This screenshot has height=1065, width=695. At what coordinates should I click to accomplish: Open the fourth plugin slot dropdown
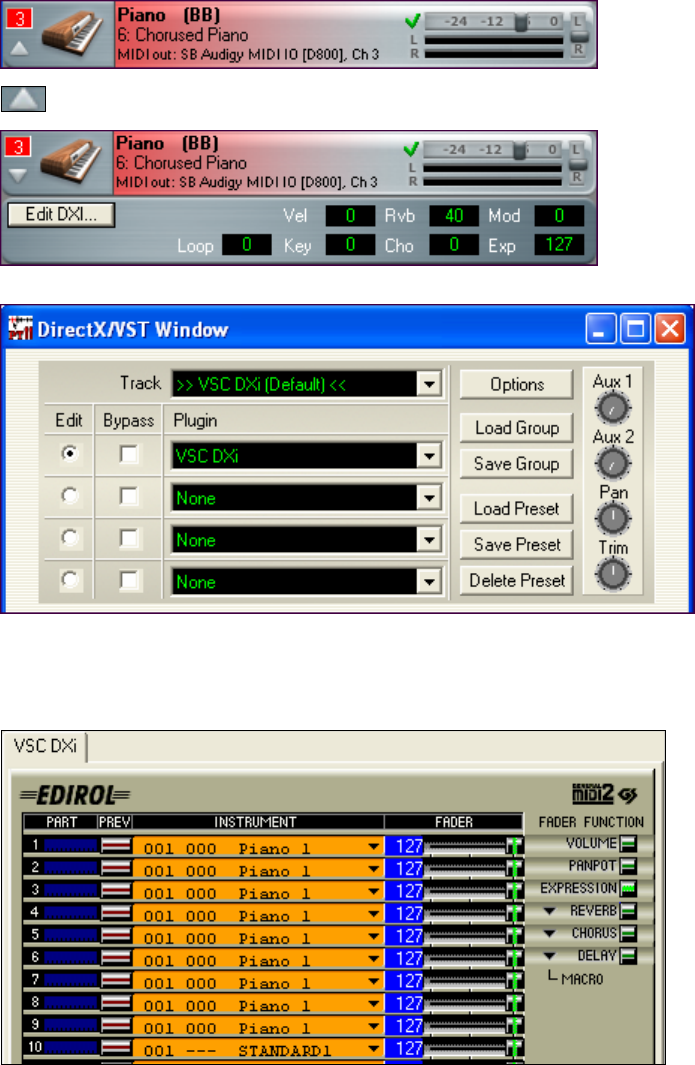click(x=429, y=582)
